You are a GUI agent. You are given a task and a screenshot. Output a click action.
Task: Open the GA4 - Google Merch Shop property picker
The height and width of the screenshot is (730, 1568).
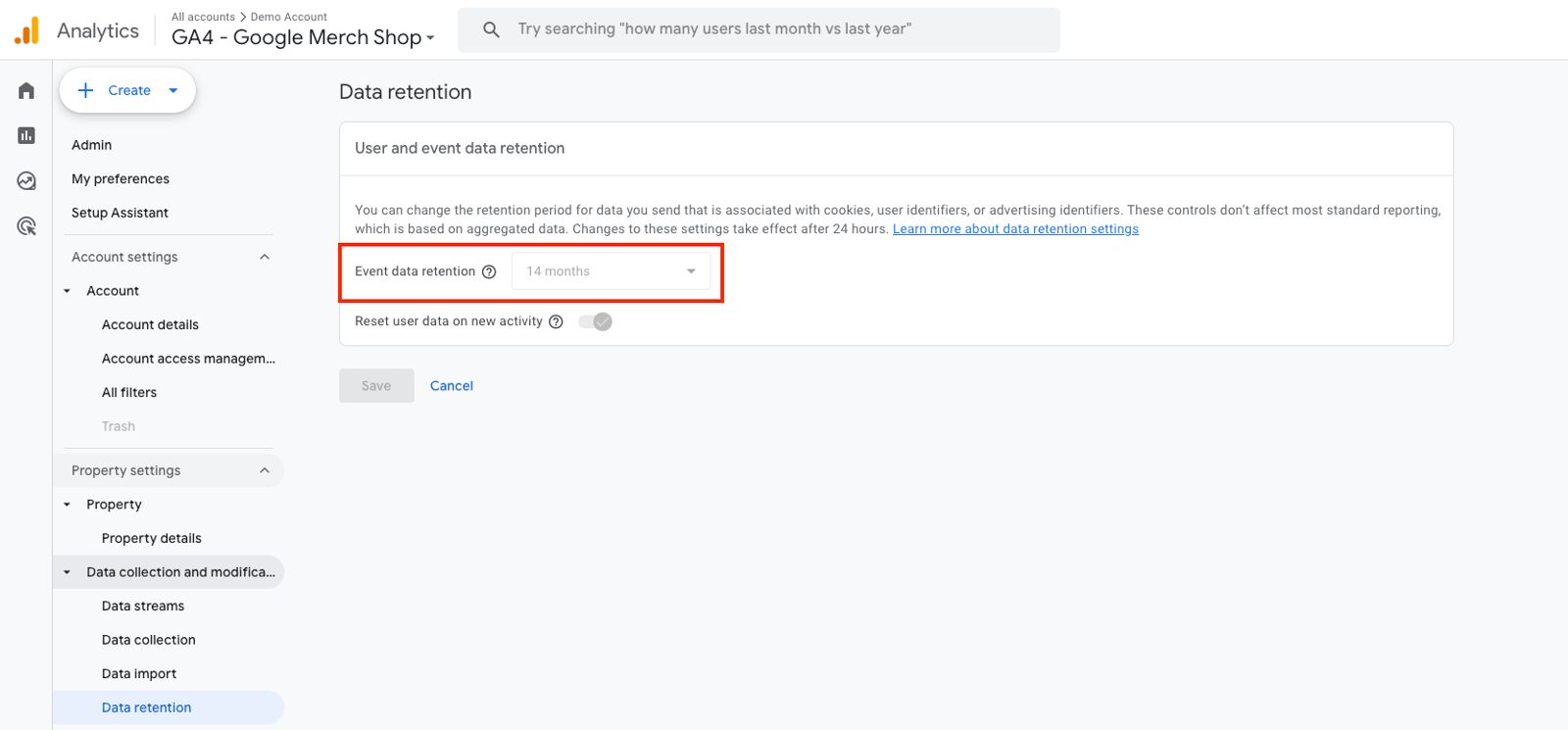coord(303,37)
